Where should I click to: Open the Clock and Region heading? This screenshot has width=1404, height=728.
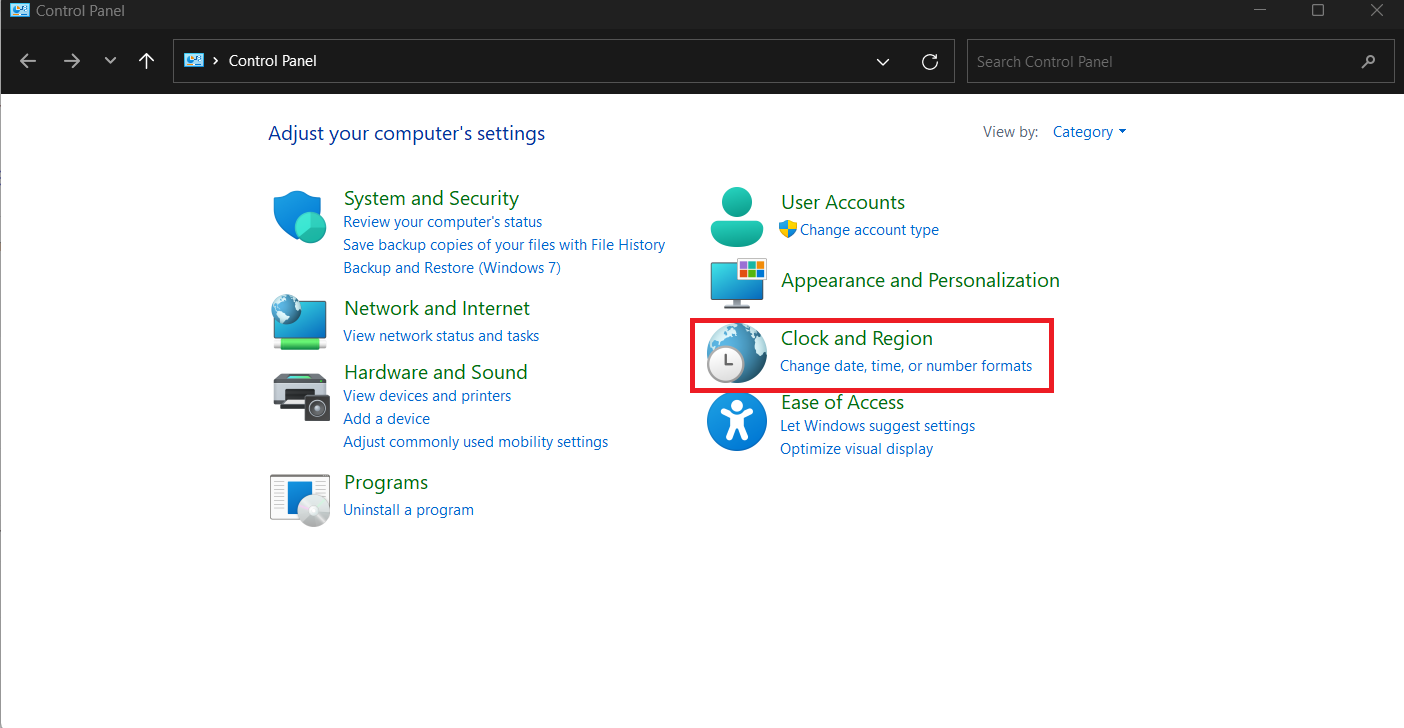tap(857, 338)
